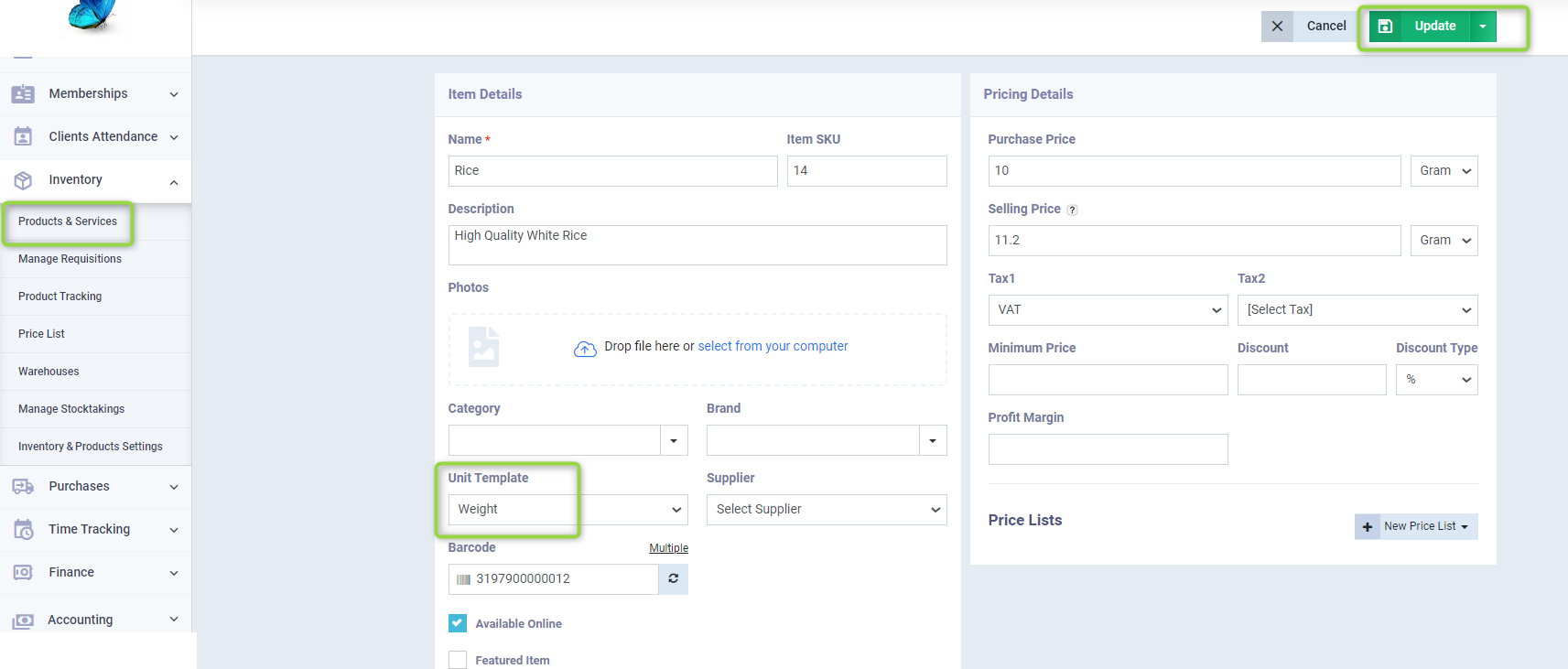Viewport: 1568px width, 669px height.
Task: Click the Purchases truck icon
Action: click(23, 487)
